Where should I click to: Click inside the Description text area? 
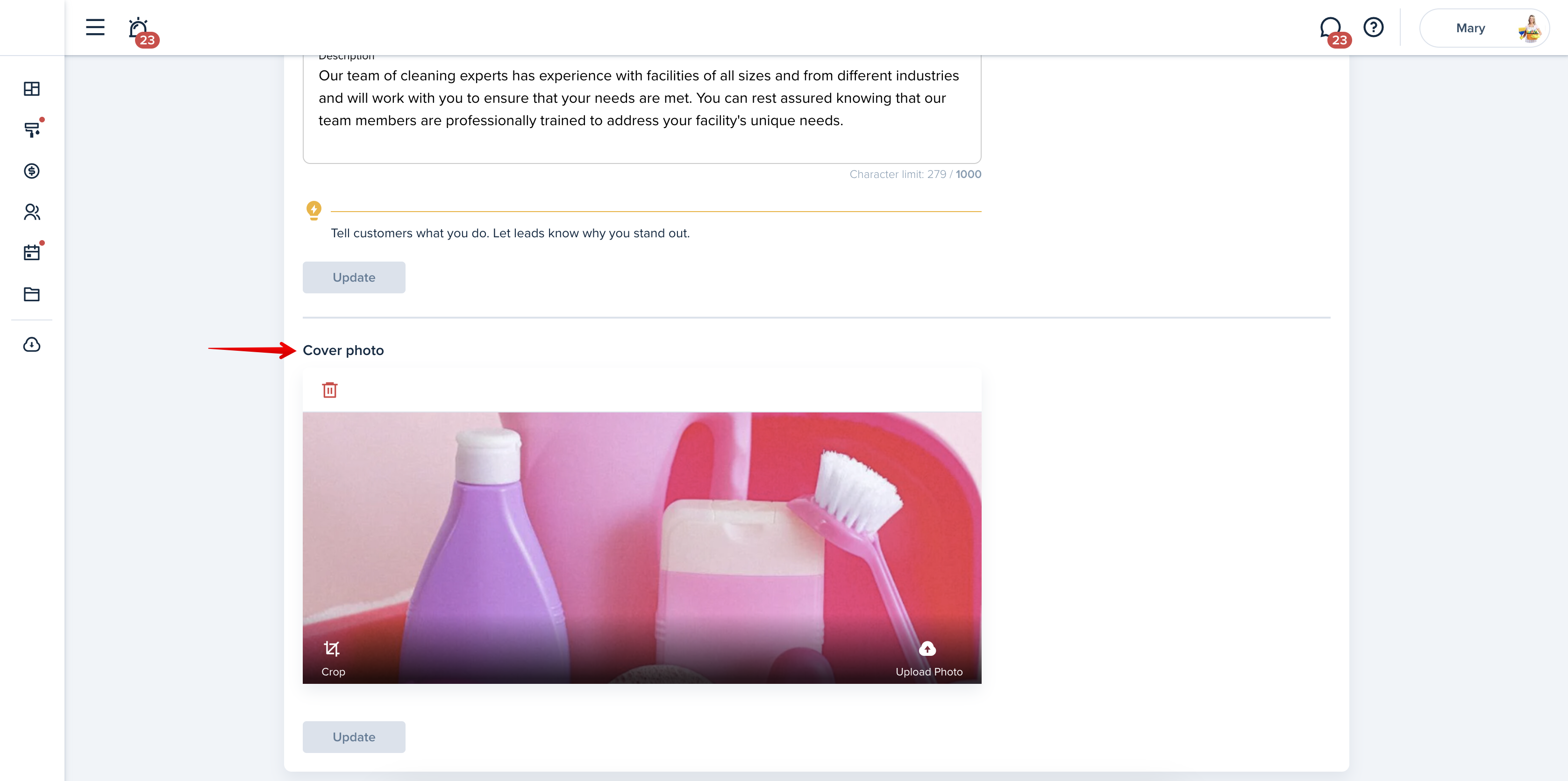641,106
